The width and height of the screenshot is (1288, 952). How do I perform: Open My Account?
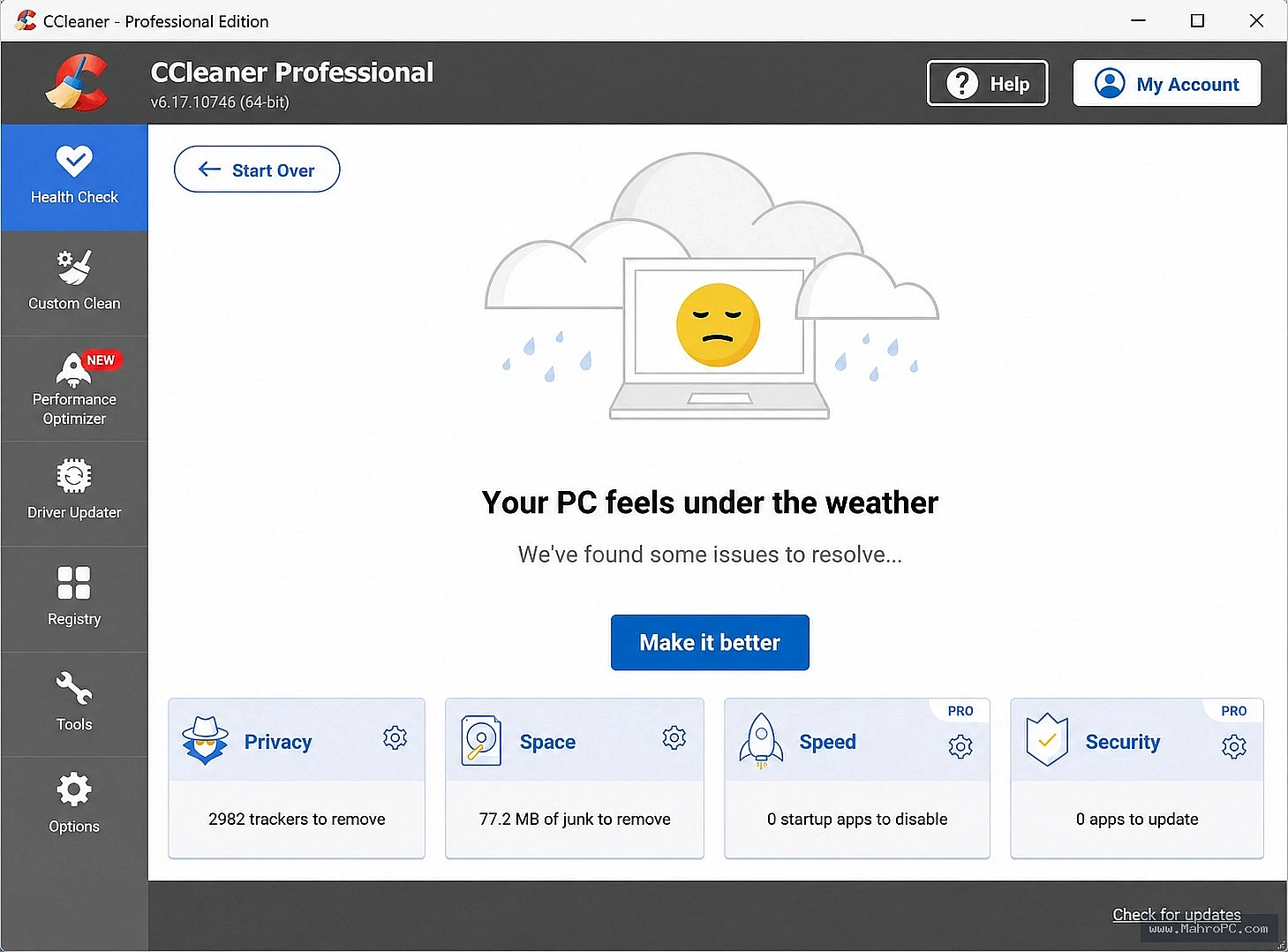coord(1167,83)
